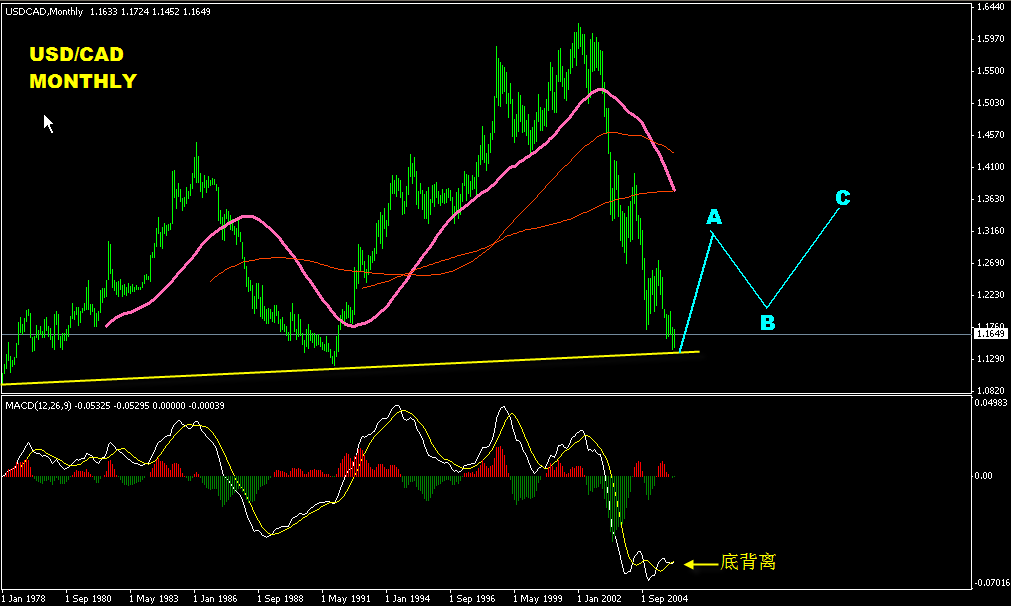Click price axis value 1.2230
Viewport: 1011px width, 606px height.
[991, 294]
